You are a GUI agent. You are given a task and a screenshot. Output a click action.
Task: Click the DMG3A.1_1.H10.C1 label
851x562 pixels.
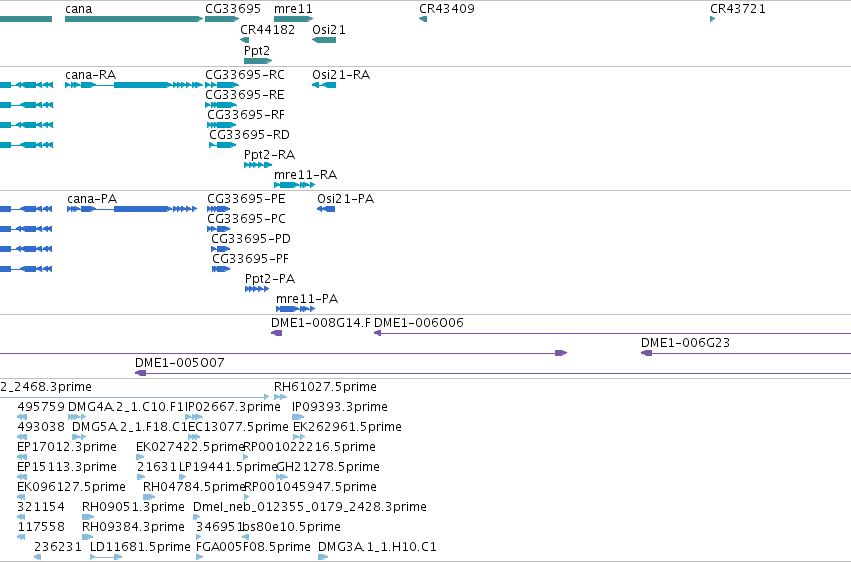[377, 547]
